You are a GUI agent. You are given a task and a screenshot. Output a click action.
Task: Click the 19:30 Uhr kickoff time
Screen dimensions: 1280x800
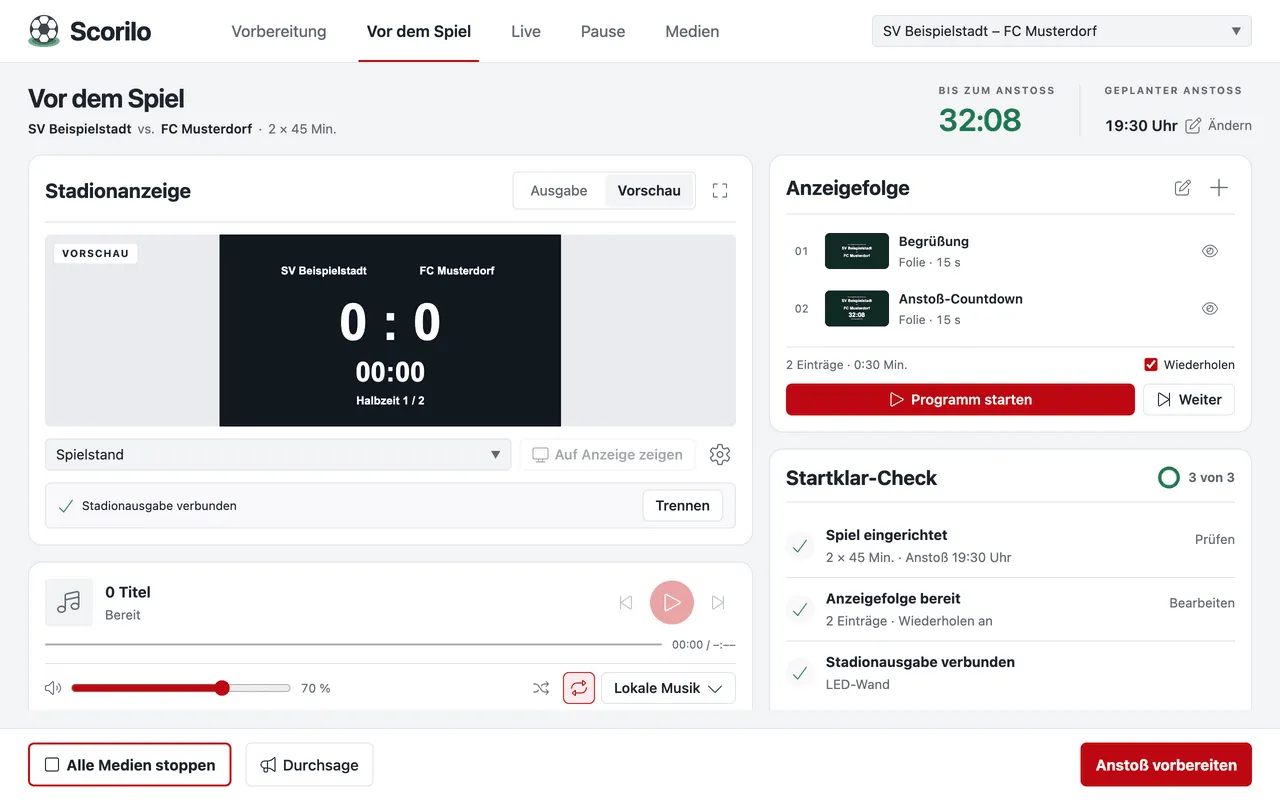pyautogui.click(x=1141, y=126)
